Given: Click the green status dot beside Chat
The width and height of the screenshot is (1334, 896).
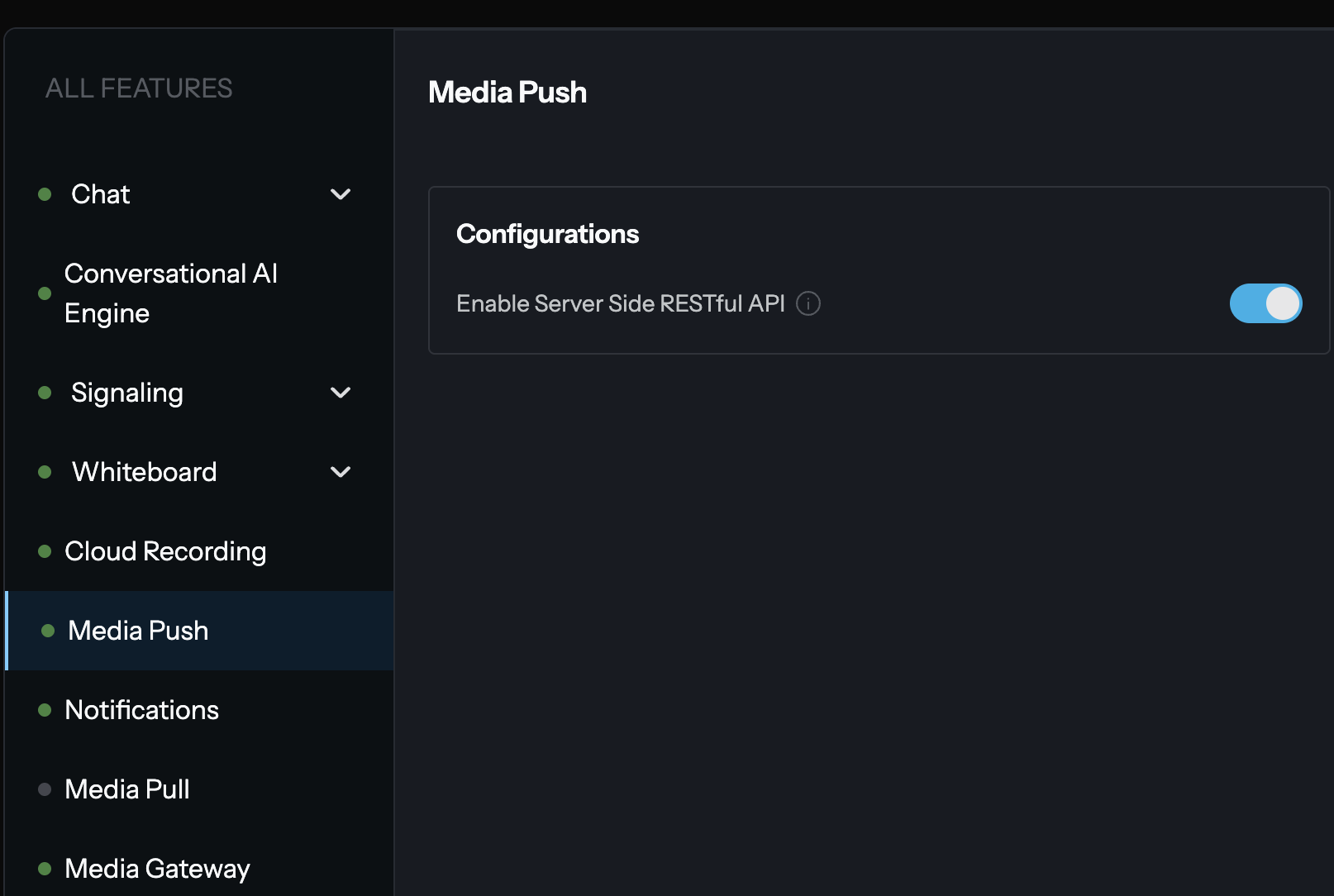Looking at the screenshot, I should tap(45, 194).
